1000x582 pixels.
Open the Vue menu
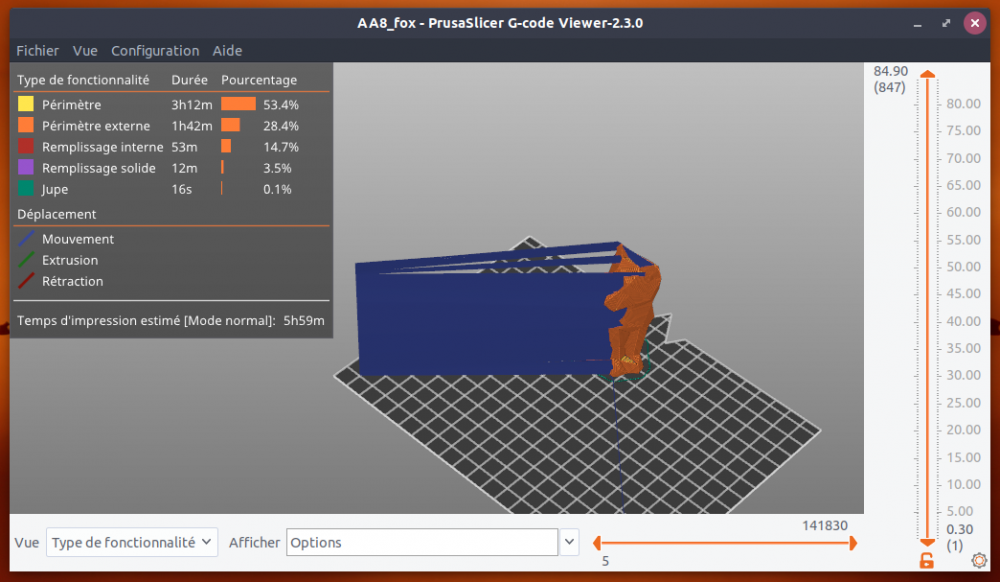click(85, 50)
